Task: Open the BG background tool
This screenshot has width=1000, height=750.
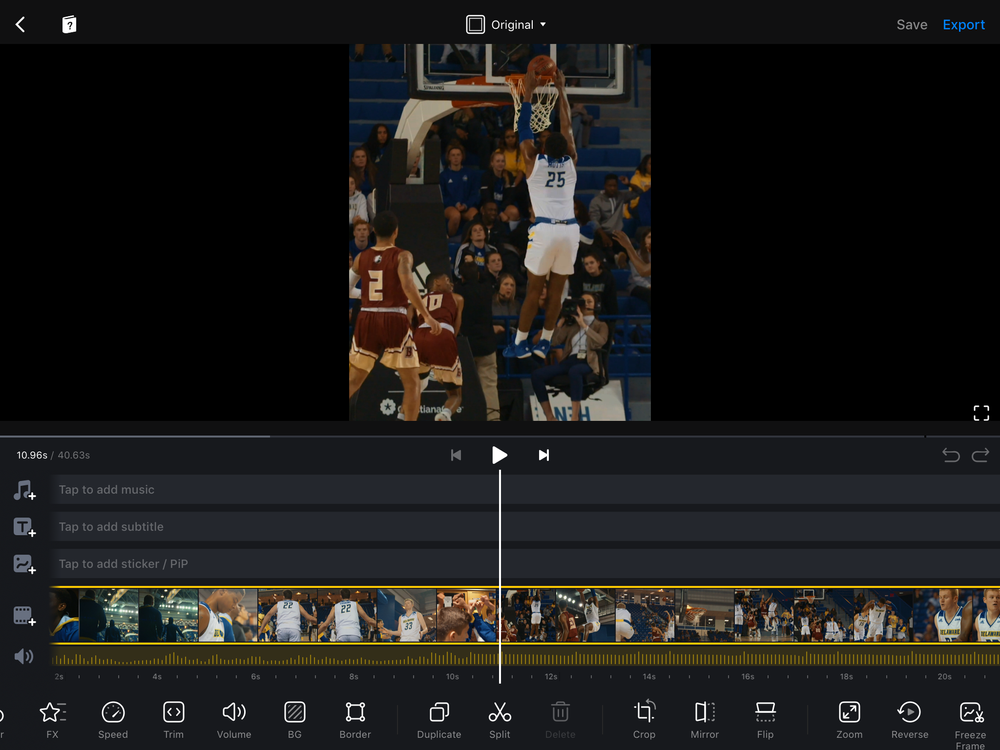Action: click(294, 719)
